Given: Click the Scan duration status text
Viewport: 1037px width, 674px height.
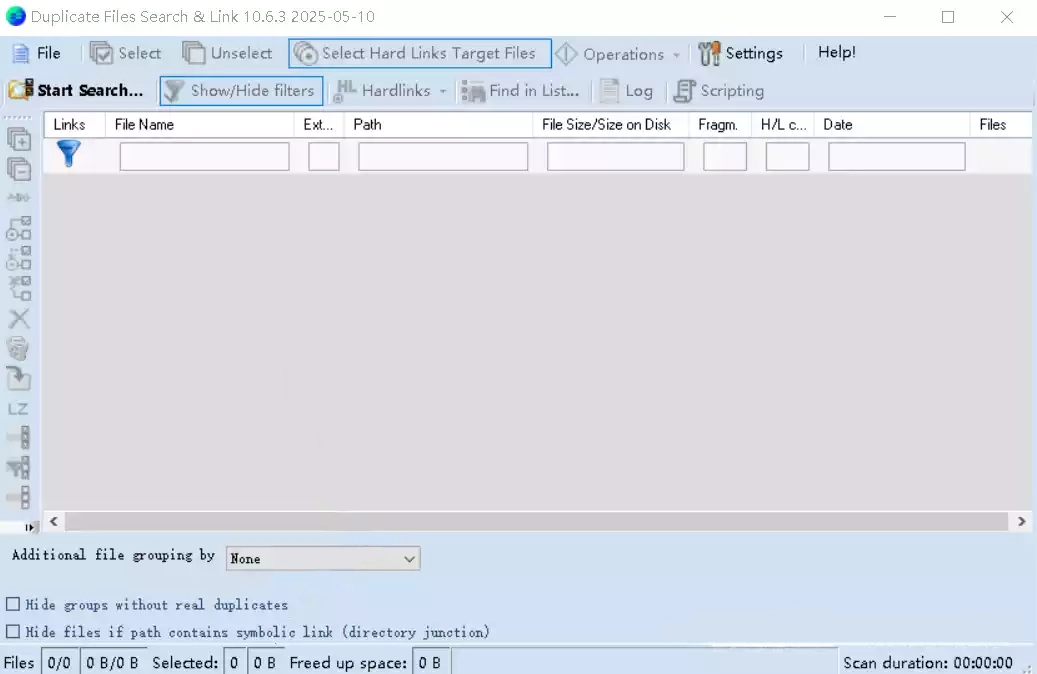Looking at the screenshot, I should [927, 663].
